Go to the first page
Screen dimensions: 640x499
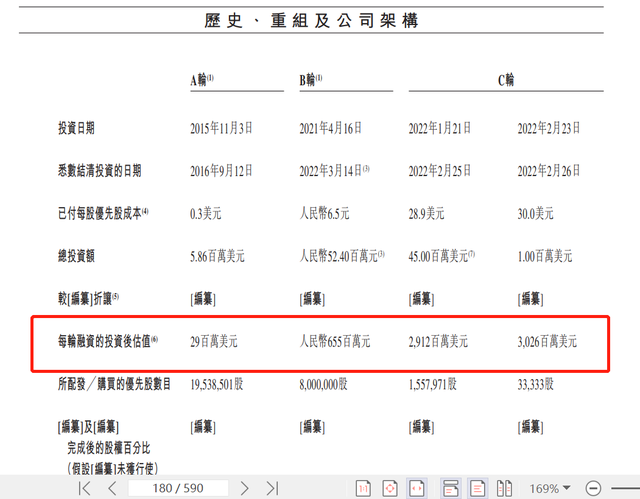85,488
